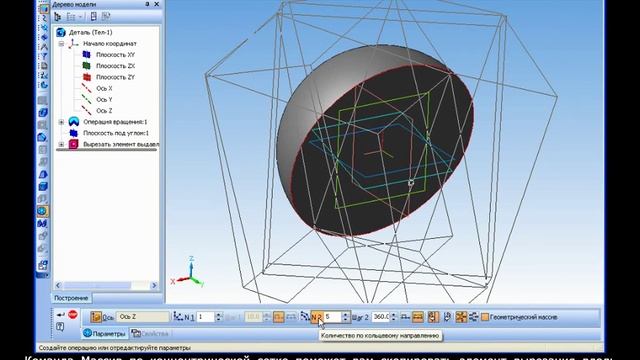Click the model tree horizontal scrollbar thumb
This screenshot has width=640, height=360.
click(97, 285)
